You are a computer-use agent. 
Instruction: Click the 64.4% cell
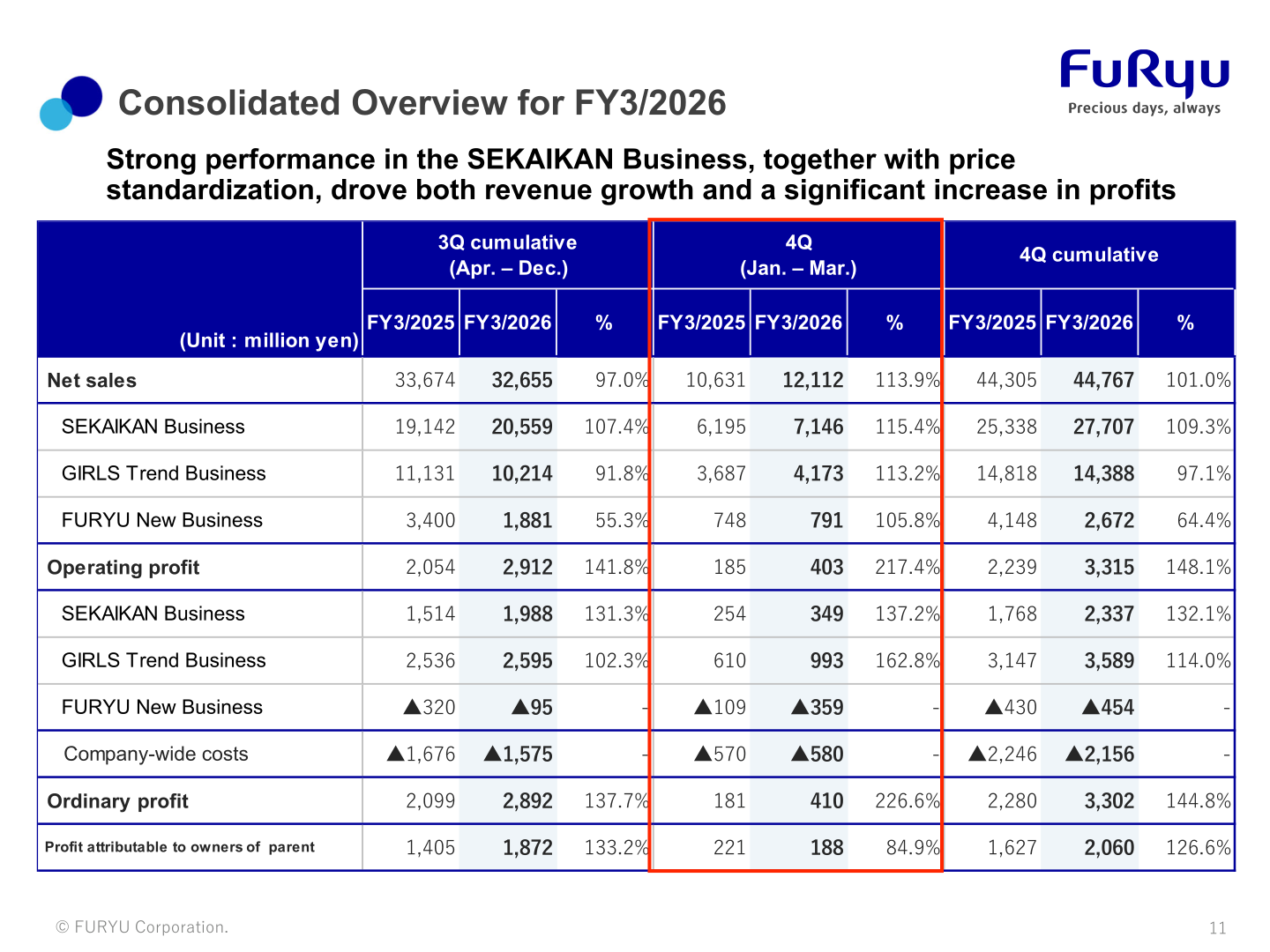click(x=1204, y=520)
